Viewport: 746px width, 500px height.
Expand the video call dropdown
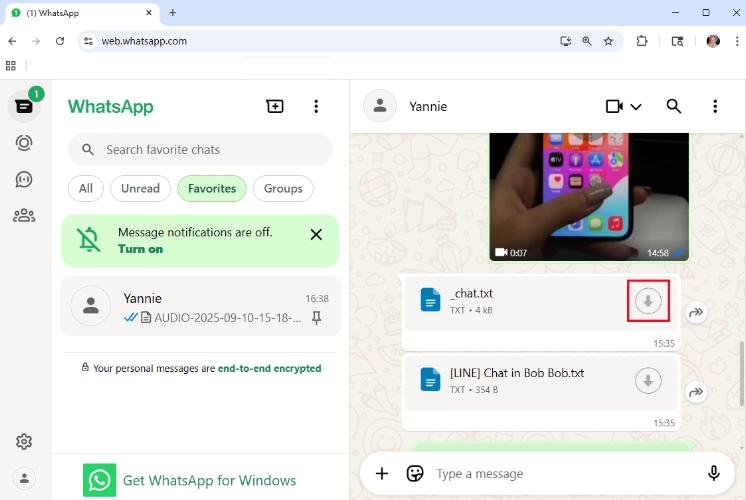click(x=636, y=107)
